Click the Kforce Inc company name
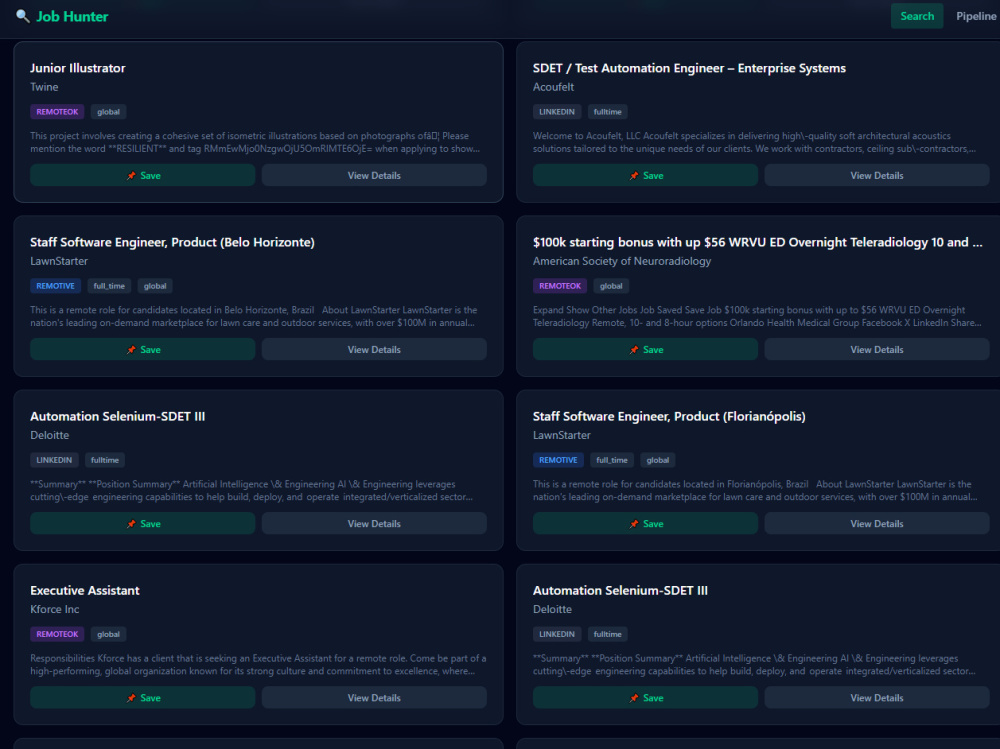Viewport: 1000px width, 749px height. point(55,609)
